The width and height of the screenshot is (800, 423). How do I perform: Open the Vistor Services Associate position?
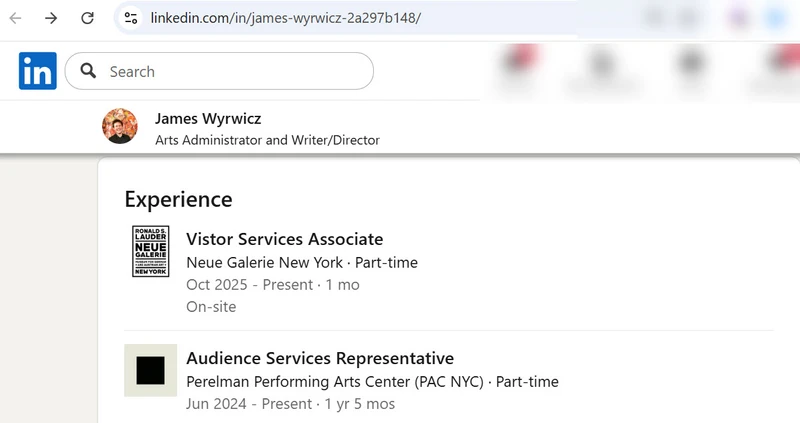pyautogui.click(x=284, y=239)
